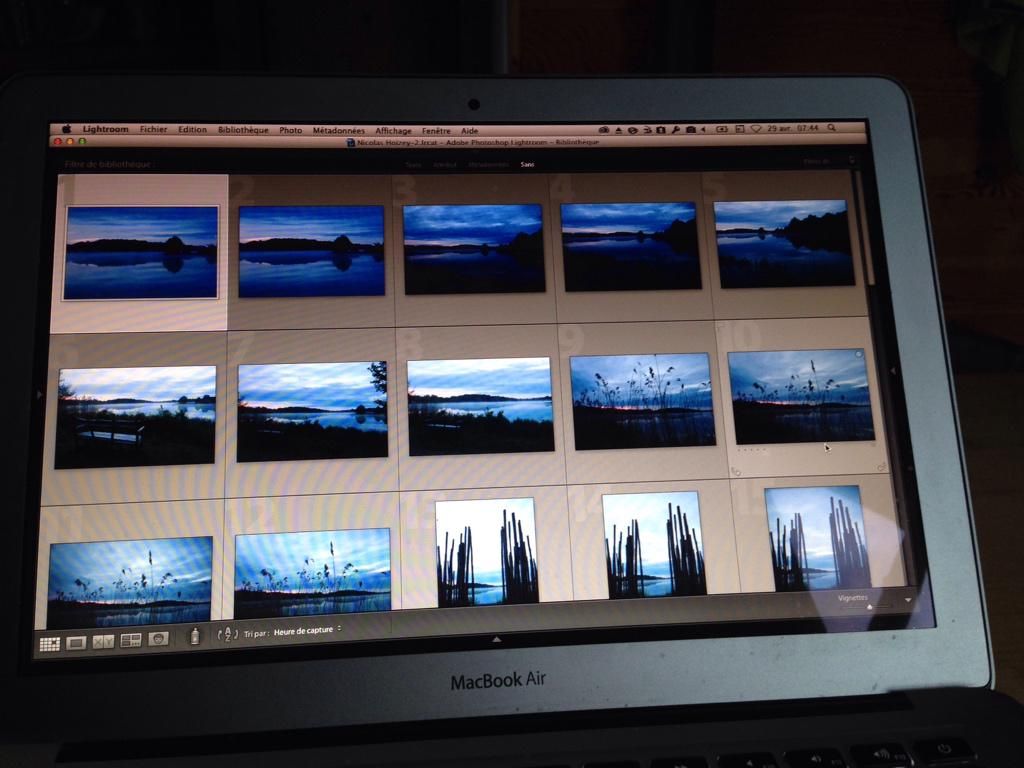Rotate photo 10 counterclockwise using corner arrow
Viewport: 1024px width, 768px height.
pyautogui.click(x=736, y=470)
